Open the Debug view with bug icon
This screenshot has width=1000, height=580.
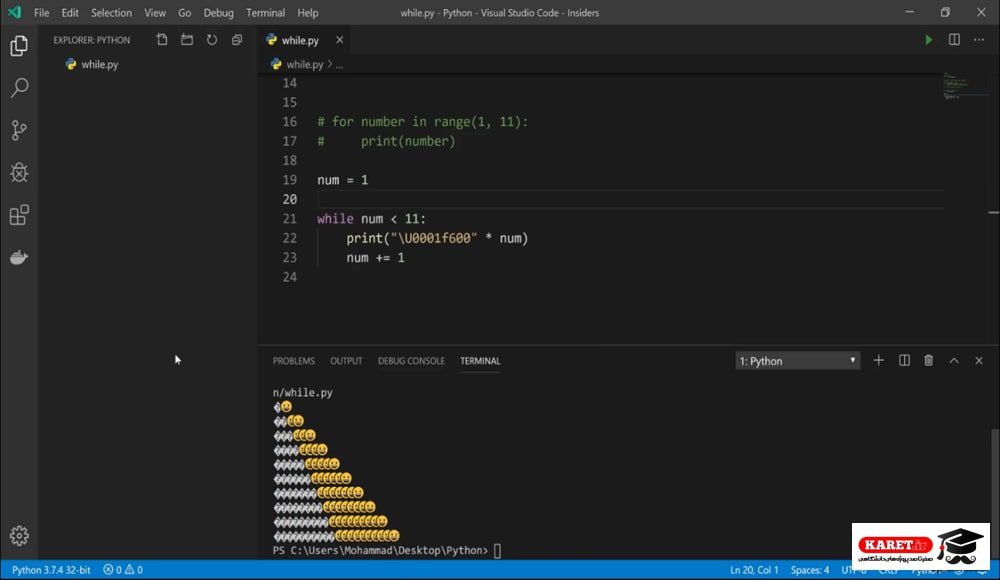click(x=19, y=172)
